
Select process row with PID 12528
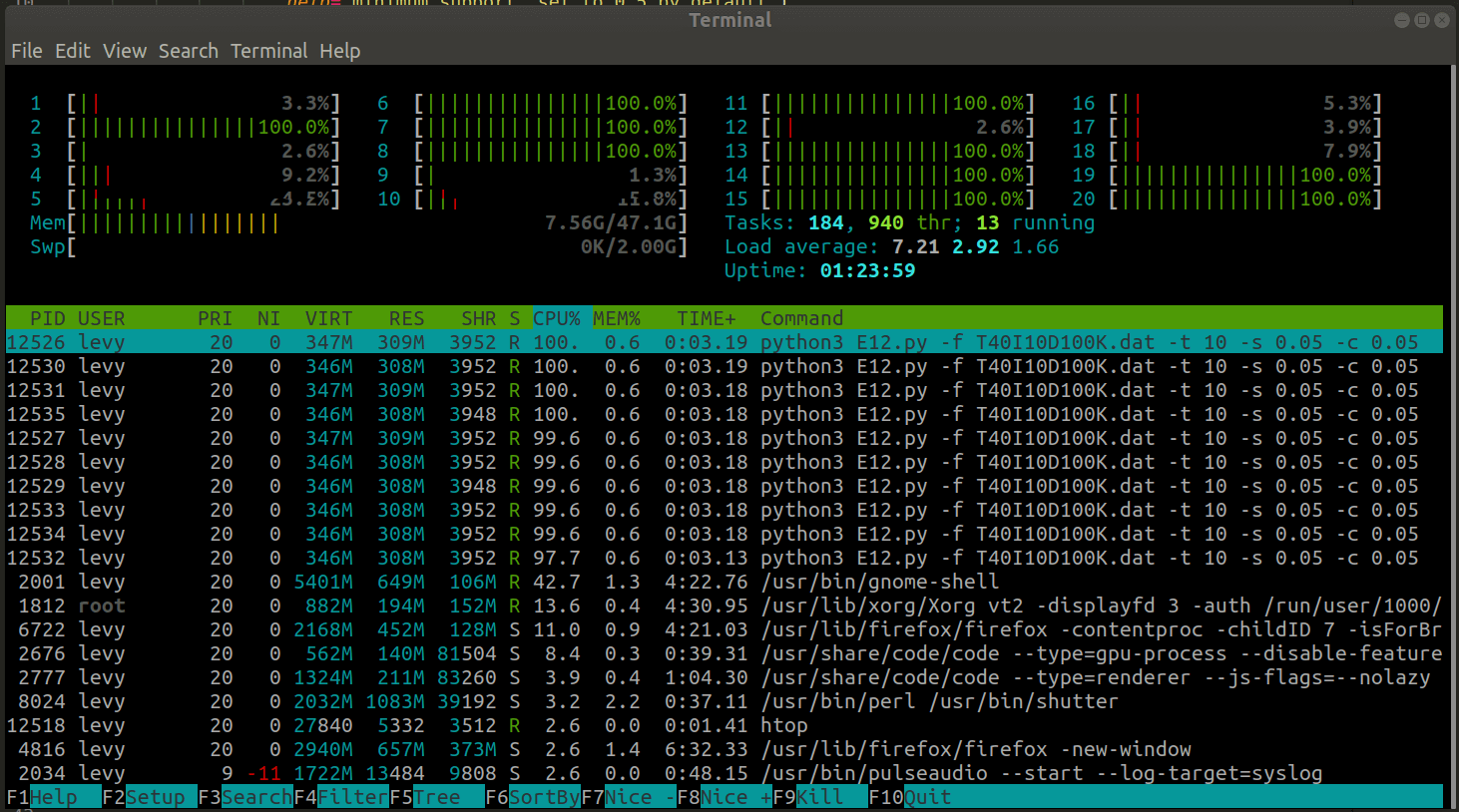(725, 462)
